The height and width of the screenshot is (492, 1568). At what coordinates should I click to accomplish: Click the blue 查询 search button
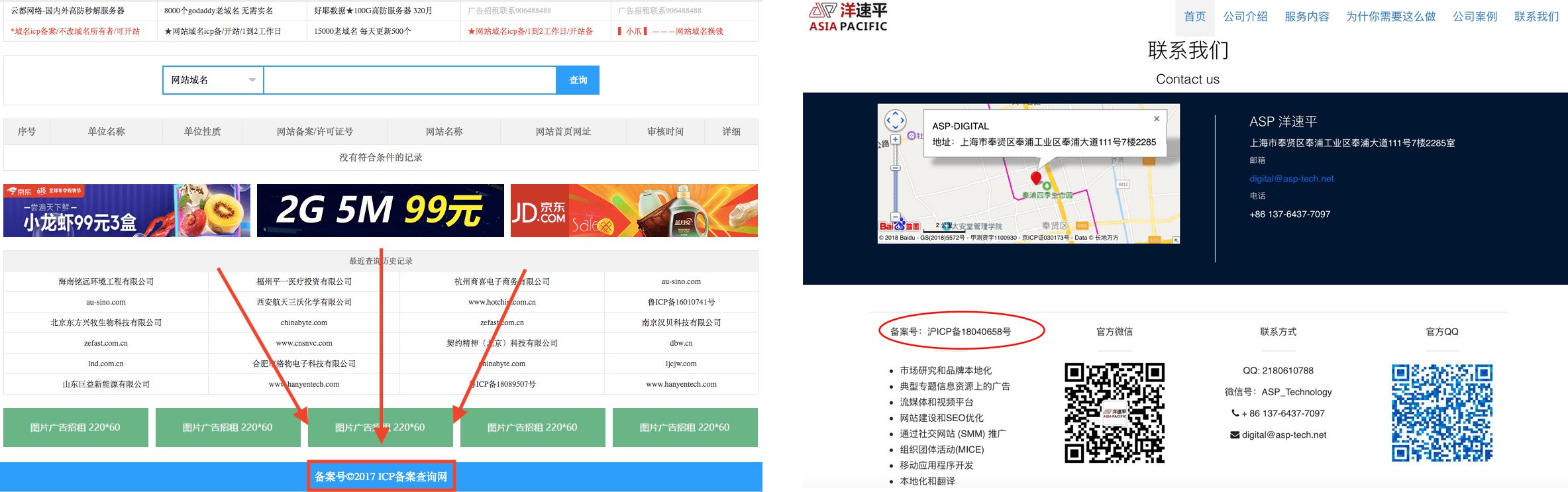coord(578,80)
